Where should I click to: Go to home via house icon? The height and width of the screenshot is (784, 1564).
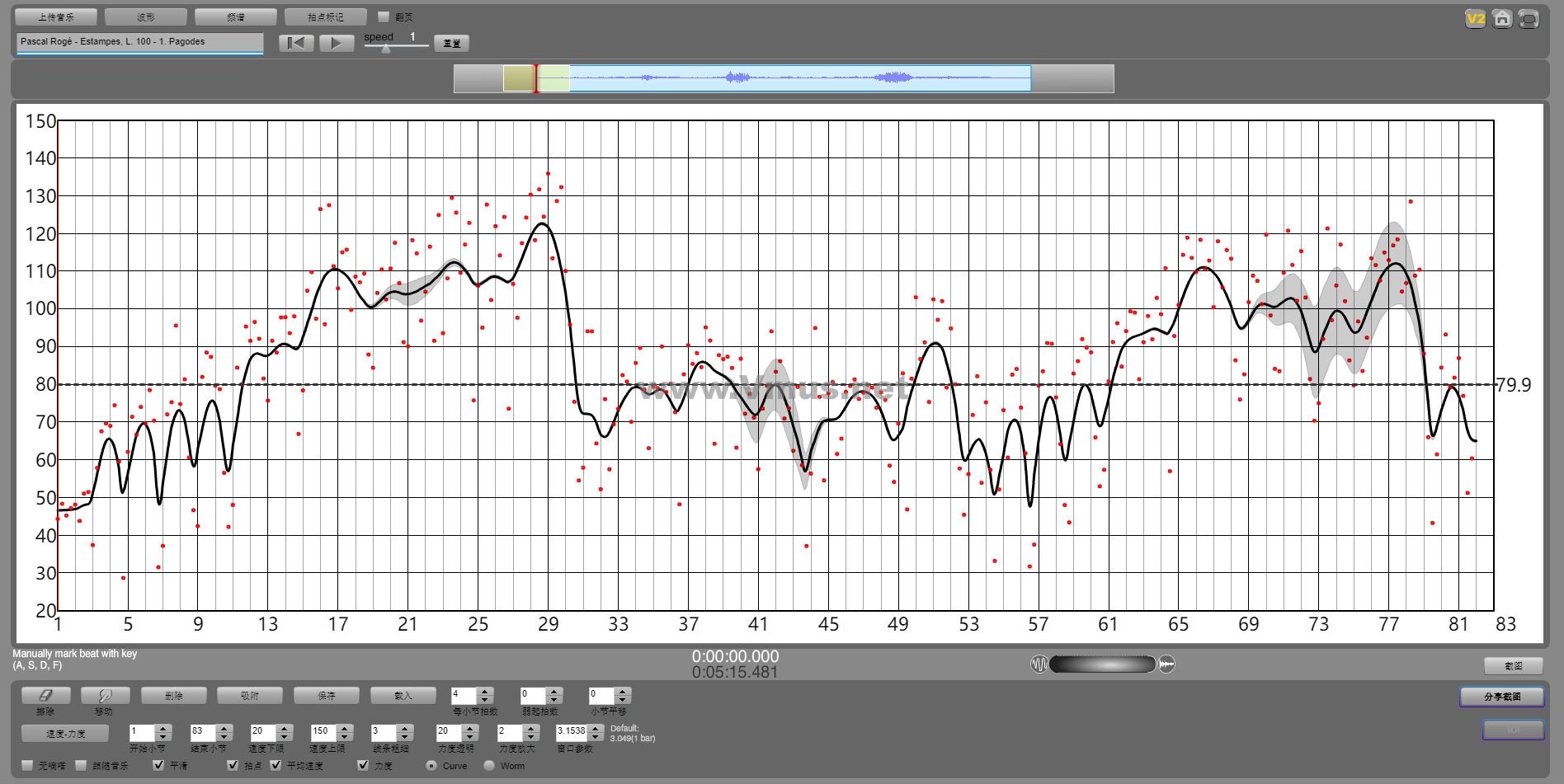pyautogui.click(x=1502, y=19)
